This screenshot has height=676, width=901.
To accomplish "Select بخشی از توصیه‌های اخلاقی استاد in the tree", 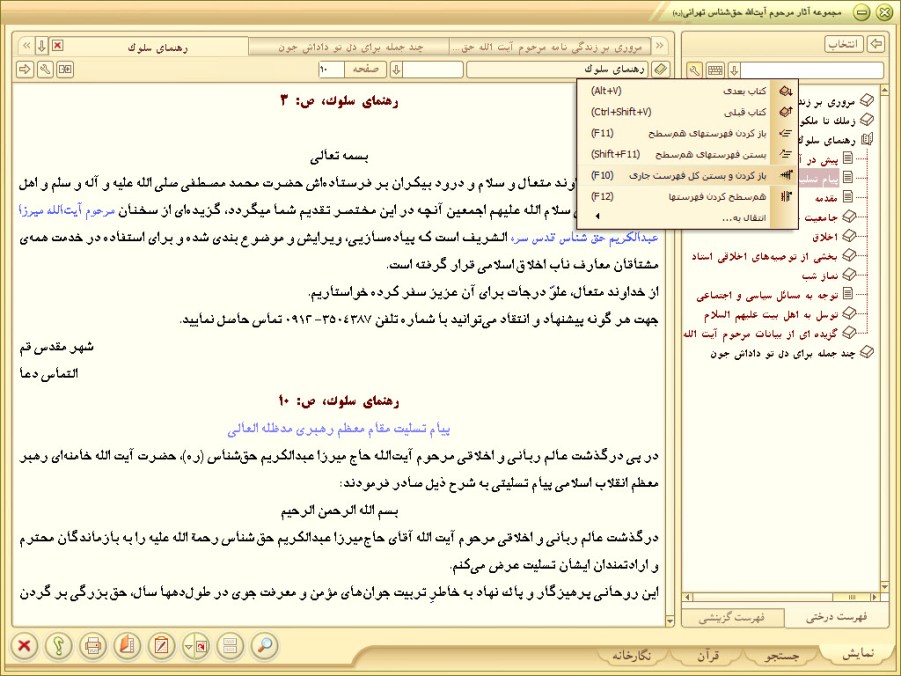I will (764, 256).
